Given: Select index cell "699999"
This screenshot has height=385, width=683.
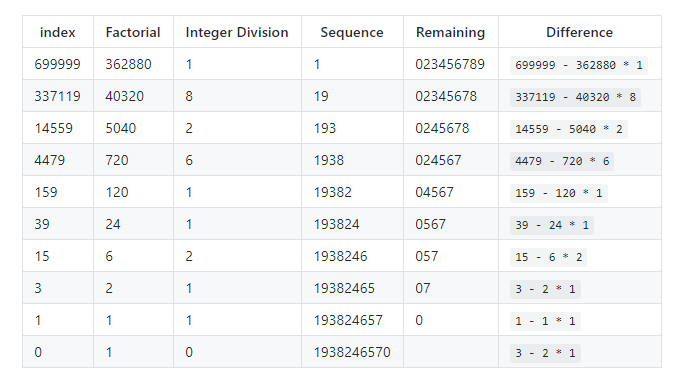Looking at the screenshot, I should (57, 64).
